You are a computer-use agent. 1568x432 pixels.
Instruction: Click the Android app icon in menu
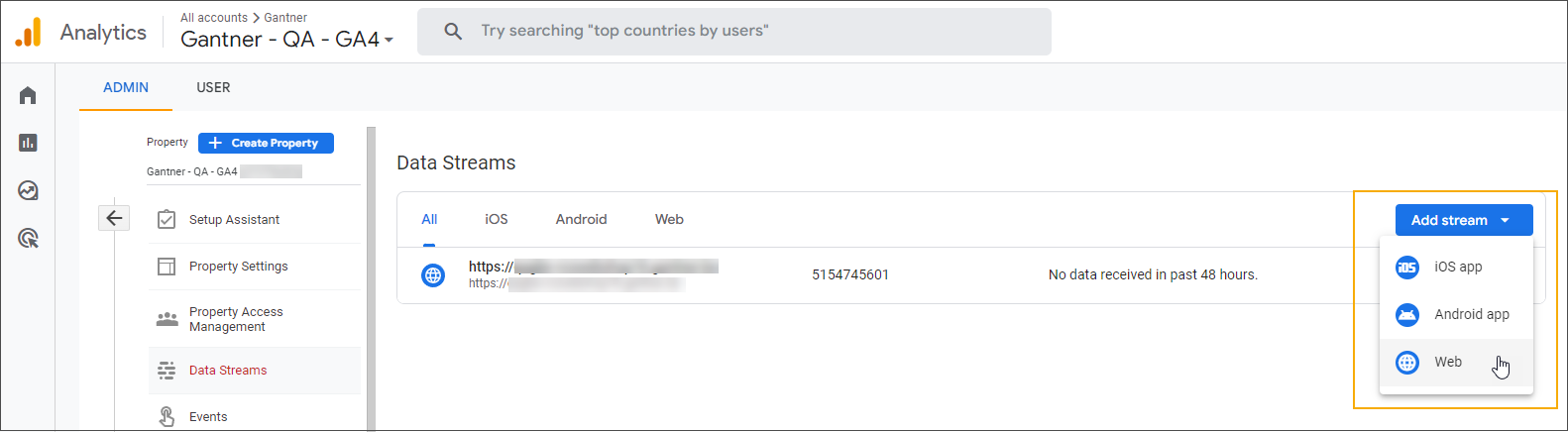[x=1407, y=315]
